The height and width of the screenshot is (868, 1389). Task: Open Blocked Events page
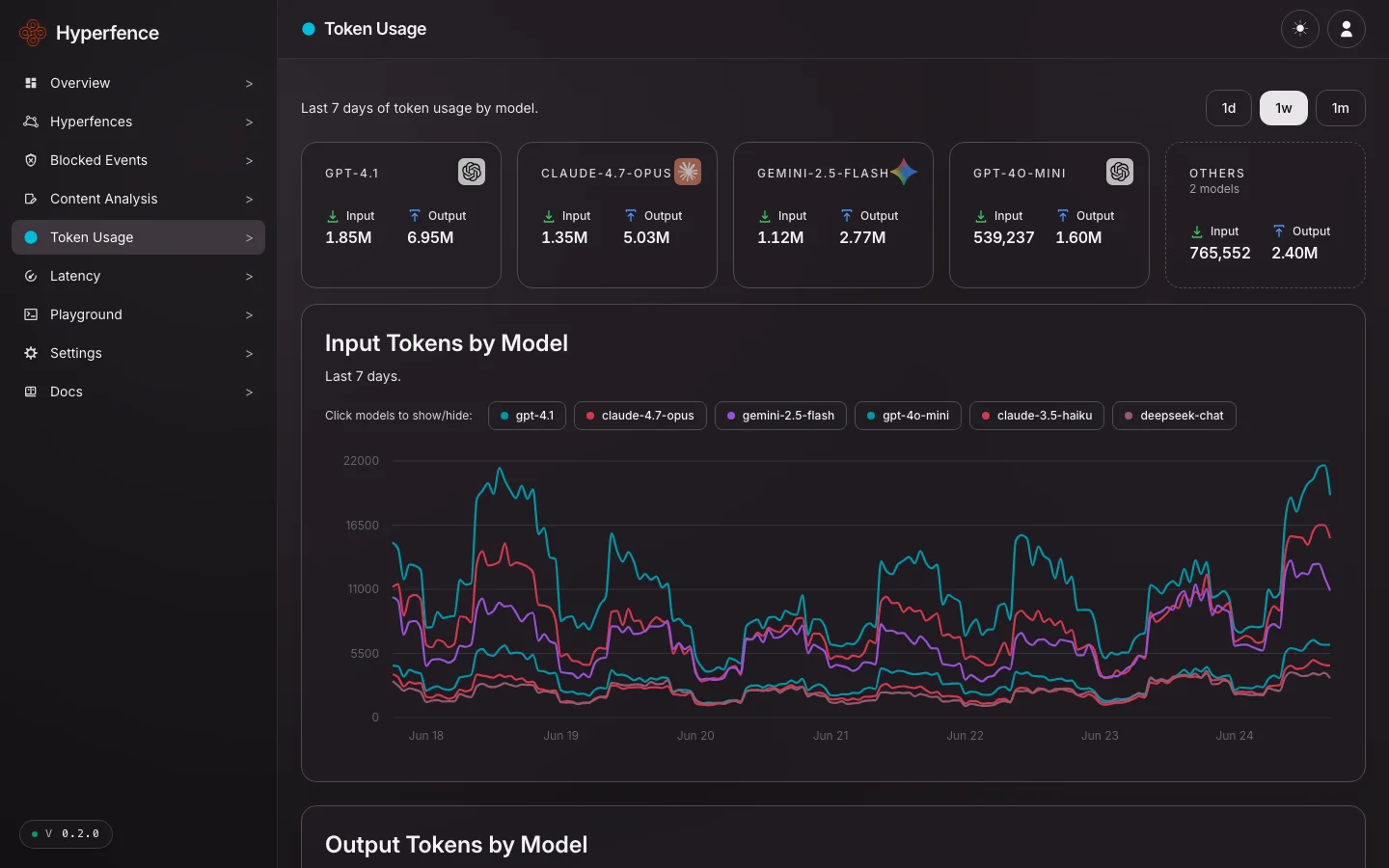pos(138,160)
